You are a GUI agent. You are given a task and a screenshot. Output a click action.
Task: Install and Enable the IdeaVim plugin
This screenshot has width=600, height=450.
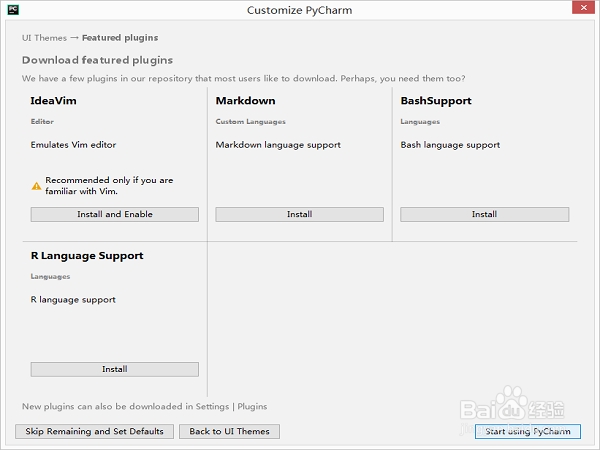click(115, 214)
